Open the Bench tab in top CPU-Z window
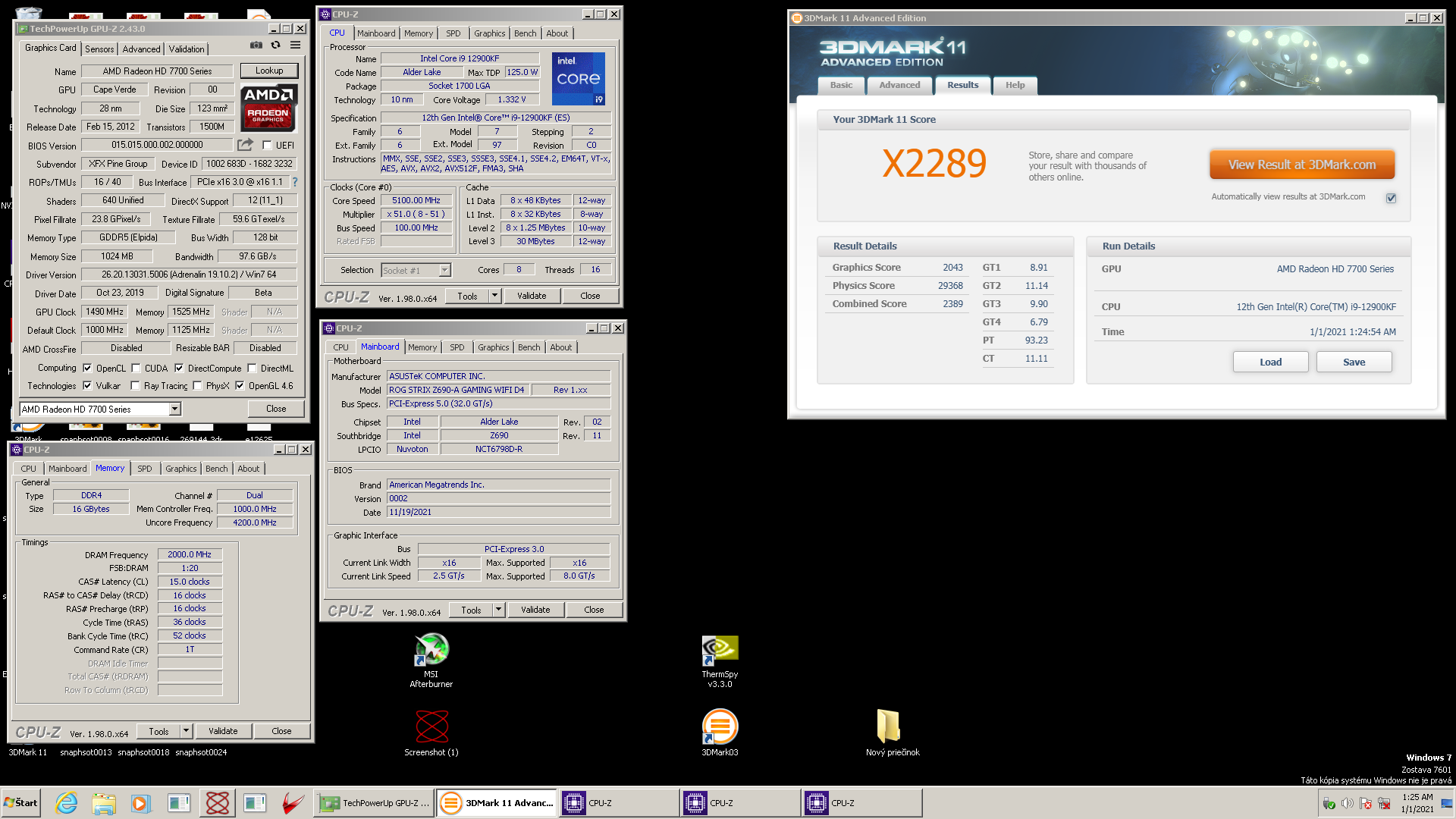The image size is (1456, 819). pos(525,33)
